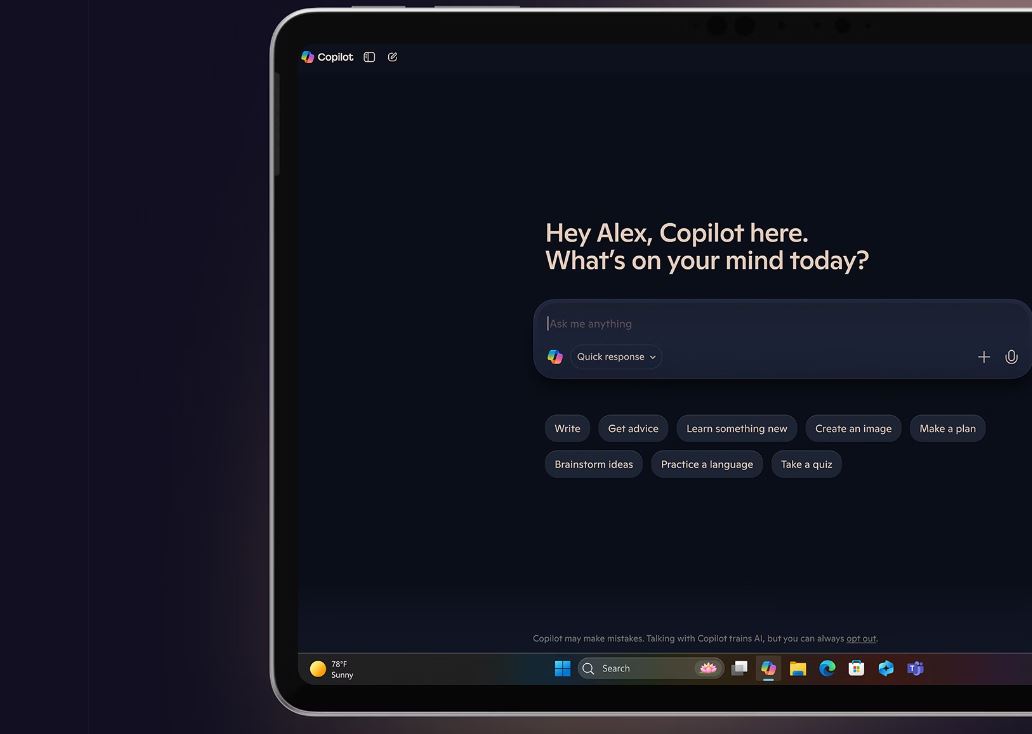Open the blue diamond app in taskbar
Screen dimensions: 1032x734
[886, 669]
